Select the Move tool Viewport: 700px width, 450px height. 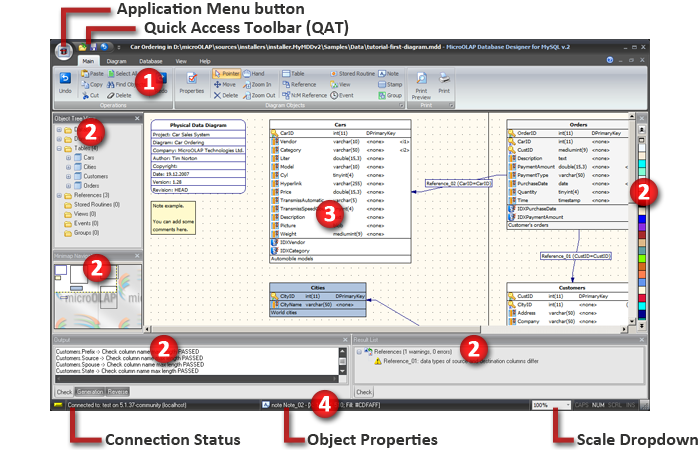pos(225,84)
